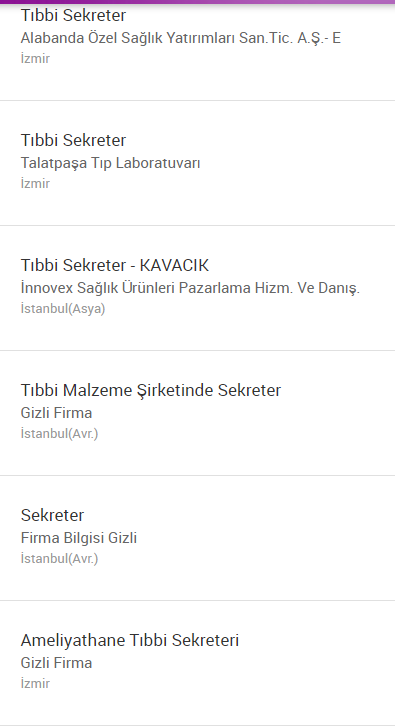The width and height of the screenshot is (395, 726).
Task: Open the Alabanda Özel Sağlık Tıbbi Sekreter listing
Action: (197, 50)
